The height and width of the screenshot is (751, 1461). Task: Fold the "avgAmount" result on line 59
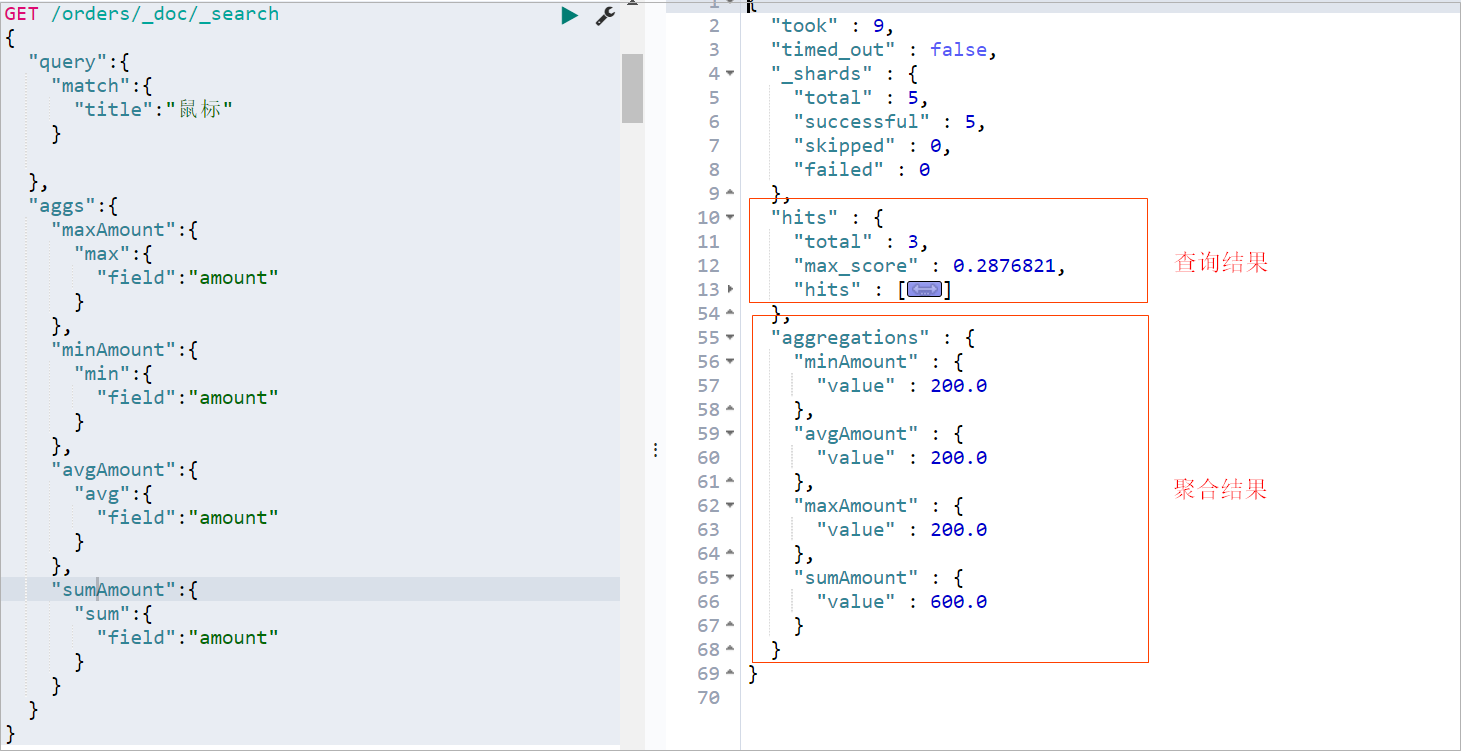pos(730,433)
